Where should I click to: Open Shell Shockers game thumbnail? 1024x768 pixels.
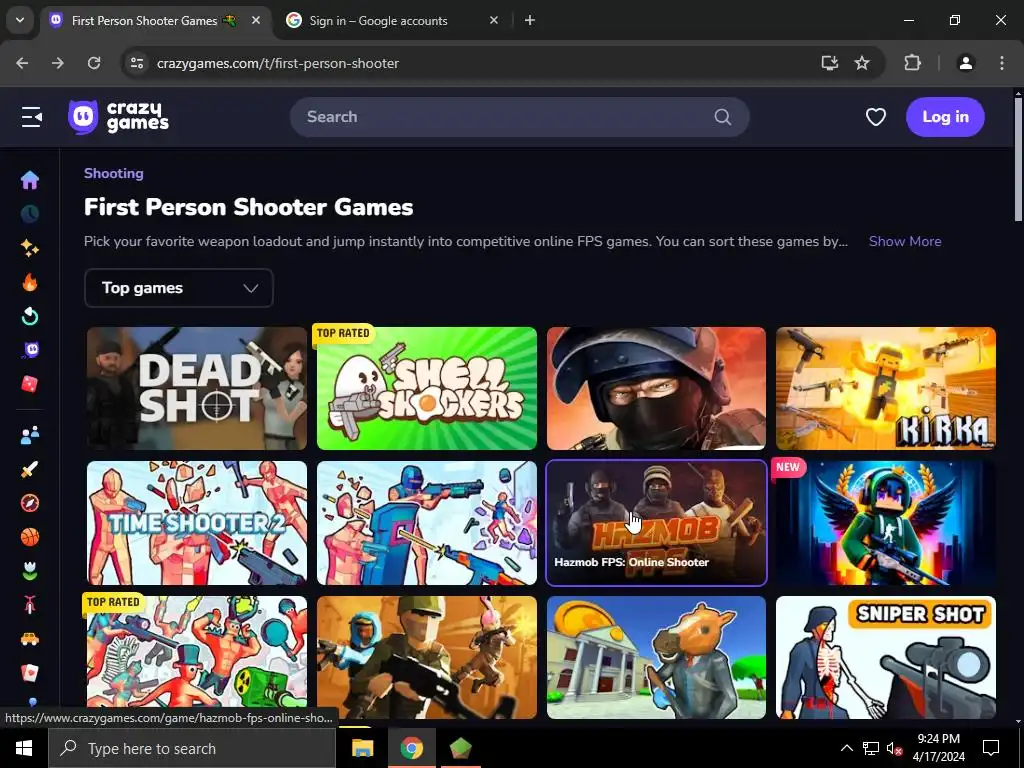[426, 389]
